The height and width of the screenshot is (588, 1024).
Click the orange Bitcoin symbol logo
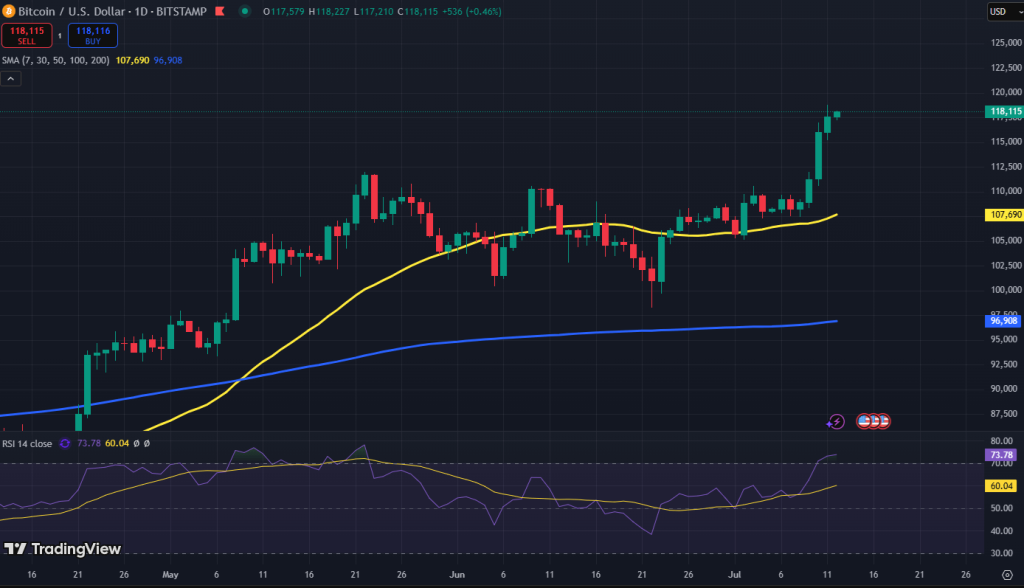pyautogui.click(x=8, y=11)
